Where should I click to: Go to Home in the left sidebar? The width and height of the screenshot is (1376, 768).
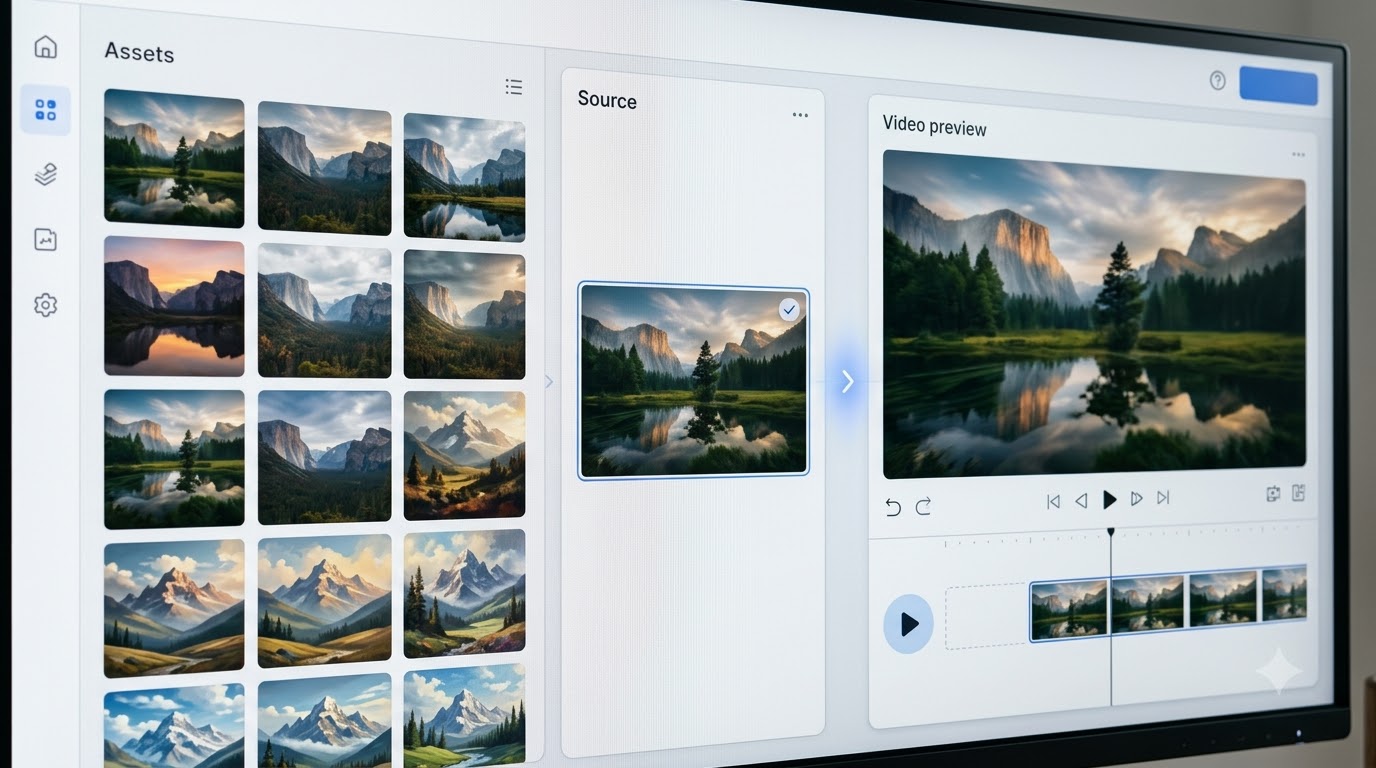pyautogui.click(x=45, y=47)
